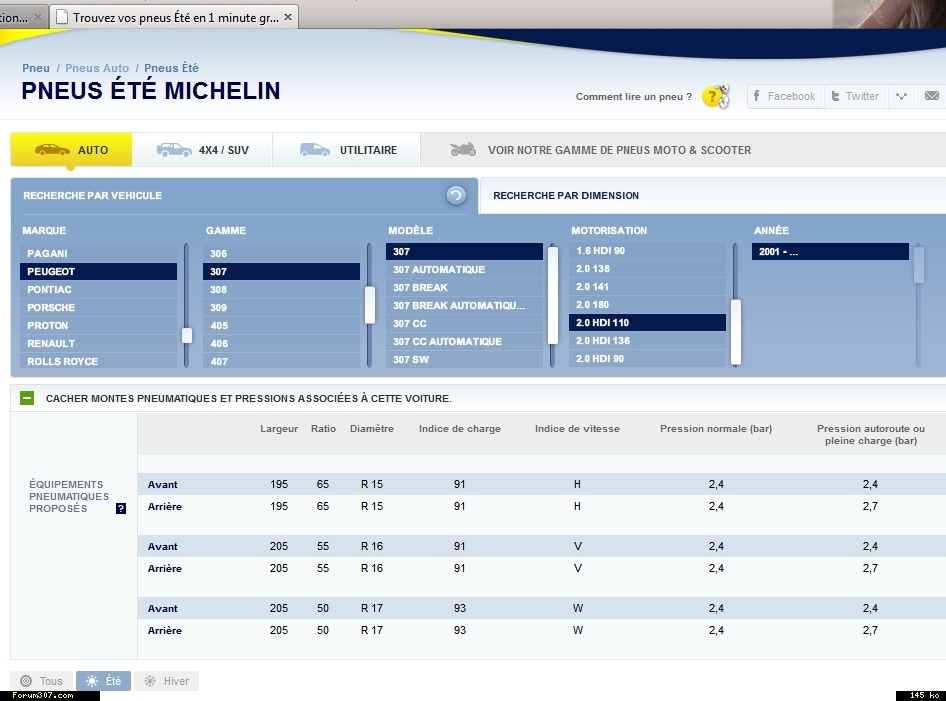The width and height of the screenshot is (946, 701).
Task: Click the Gamme list scrollbar thumb
Action: tap(370, 305)
